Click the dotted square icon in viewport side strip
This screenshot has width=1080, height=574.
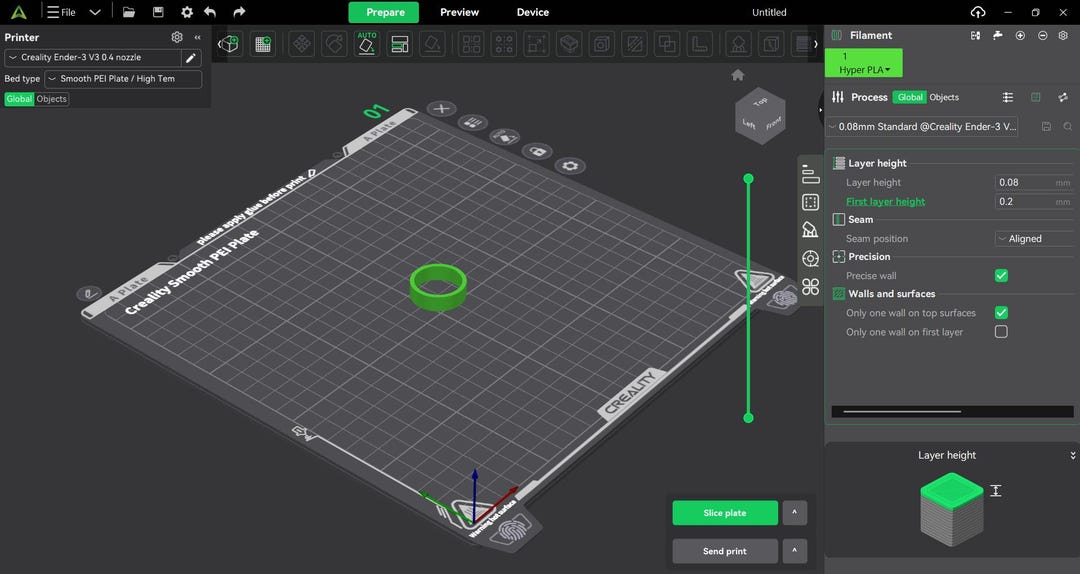coord(811,202)
